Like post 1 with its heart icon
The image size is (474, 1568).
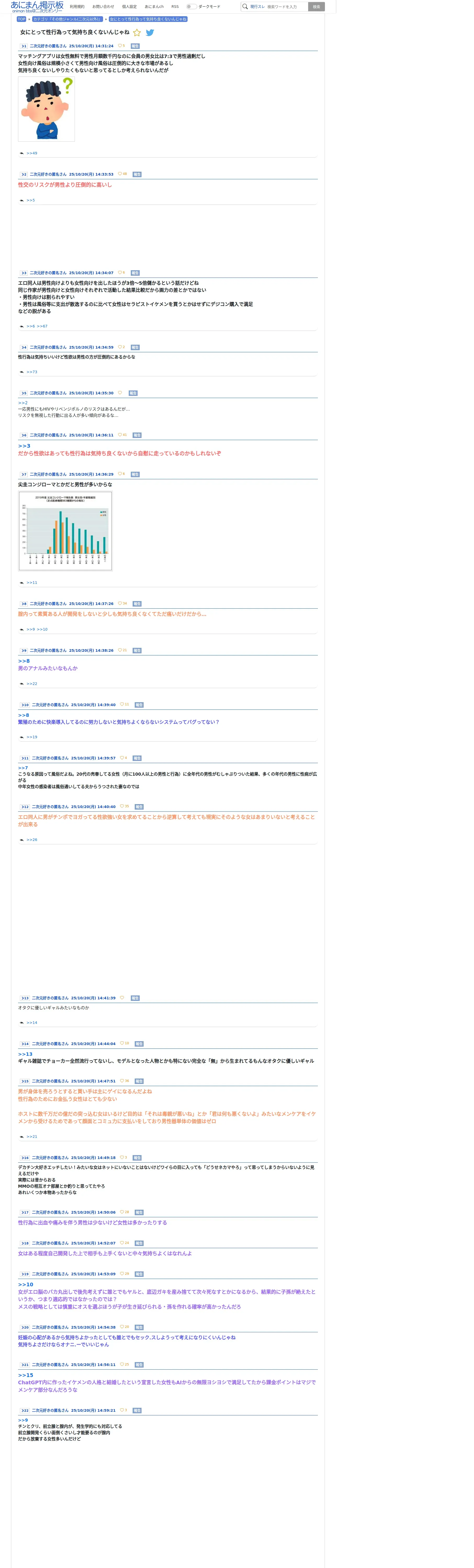tap(120, 46)
